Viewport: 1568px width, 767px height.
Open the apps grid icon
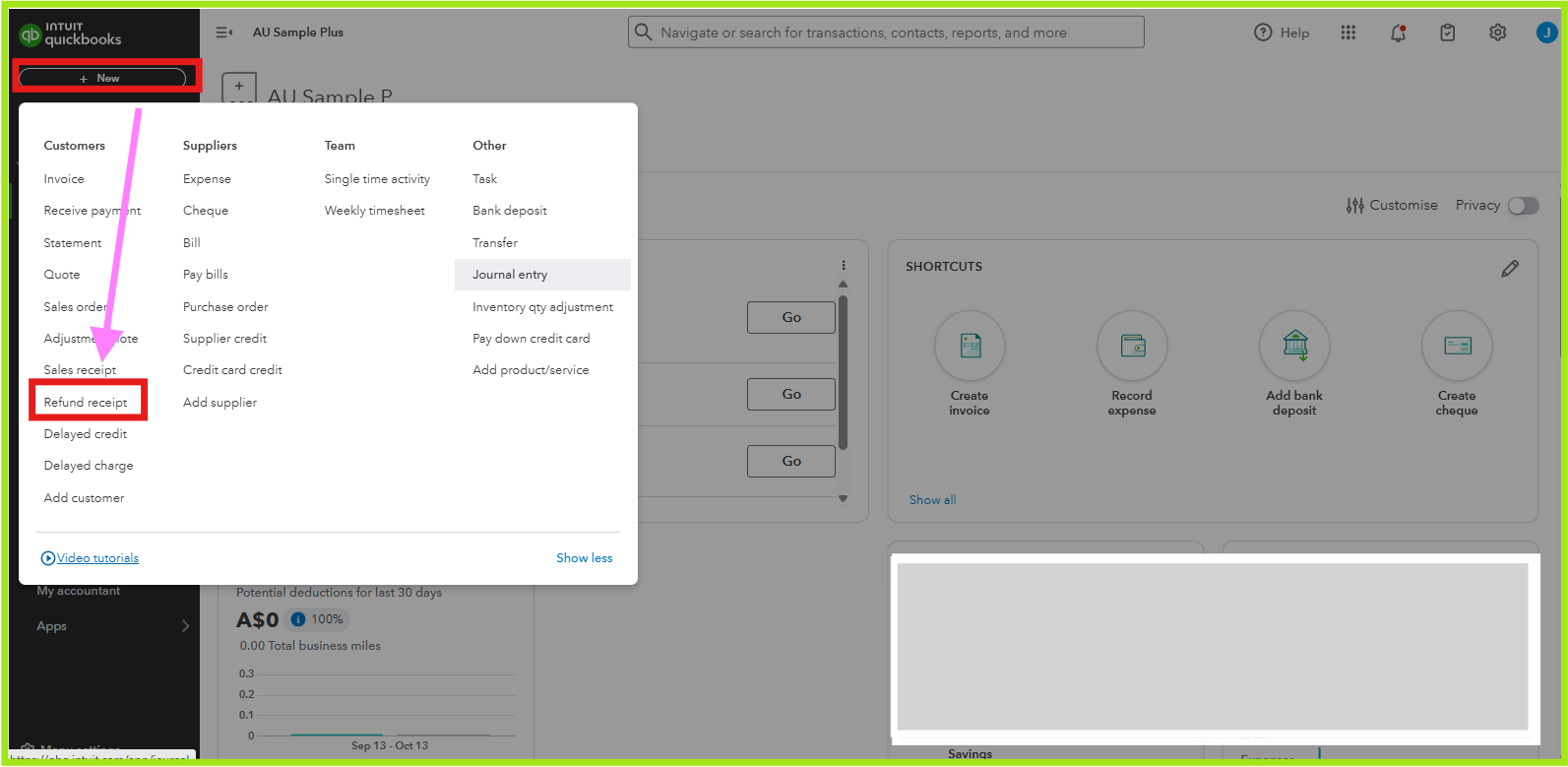(x=1348, y=32)
